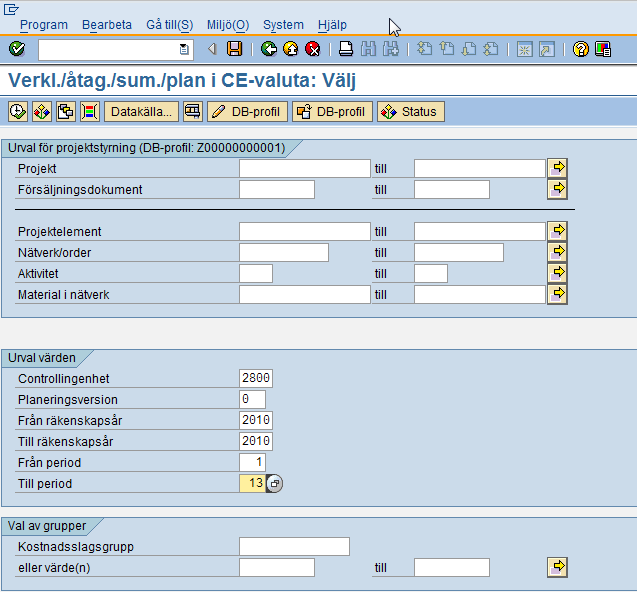Open multiple selection for eller värde(n)
This screenshot has height=592, width=637.
(557, 567)
